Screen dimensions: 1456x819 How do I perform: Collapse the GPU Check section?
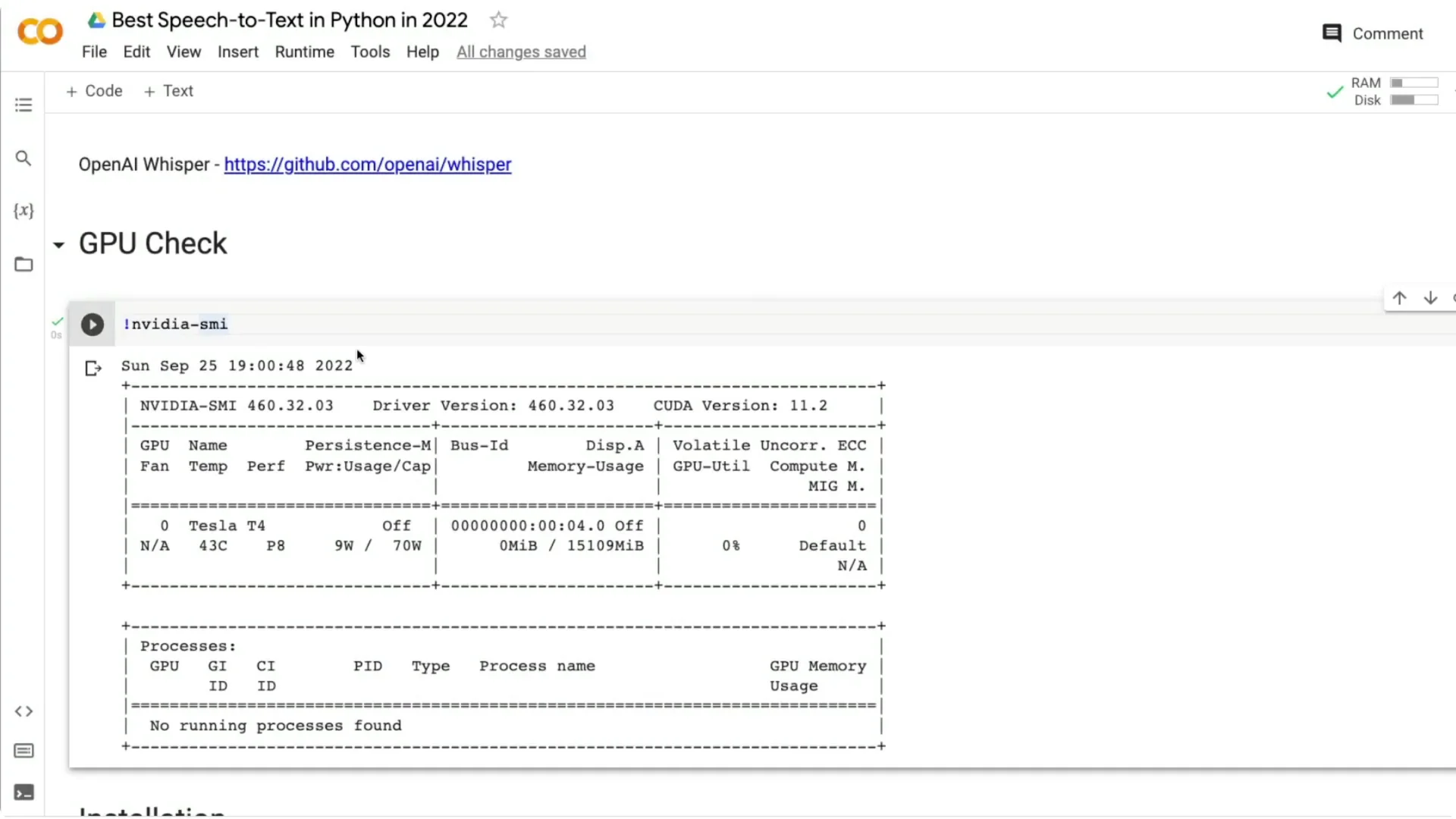tap(58, 244)
